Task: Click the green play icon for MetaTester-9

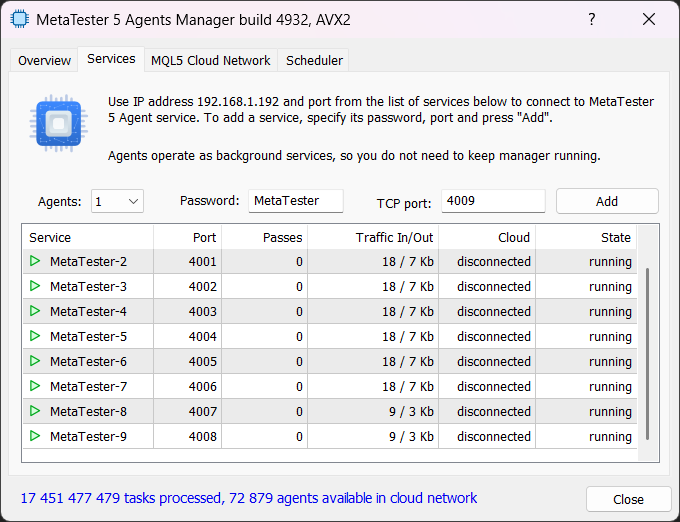Action: pyautogui.click(x=35, y=436)
